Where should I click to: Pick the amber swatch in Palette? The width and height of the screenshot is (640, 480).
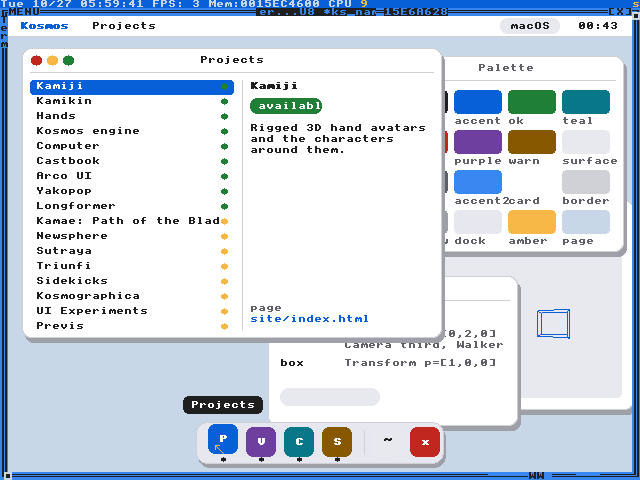coord(531,222)
